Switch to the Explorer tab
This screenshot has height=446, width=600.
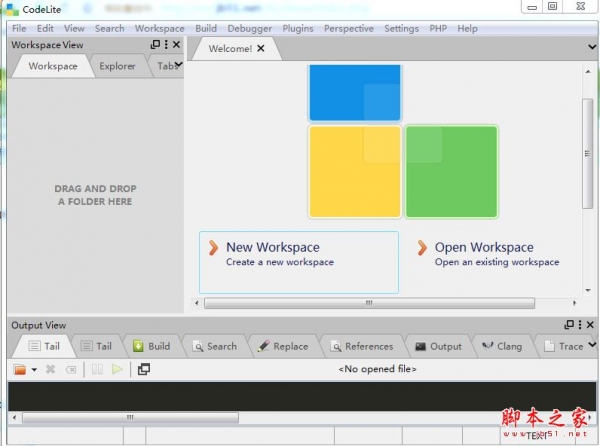[117, 66]
